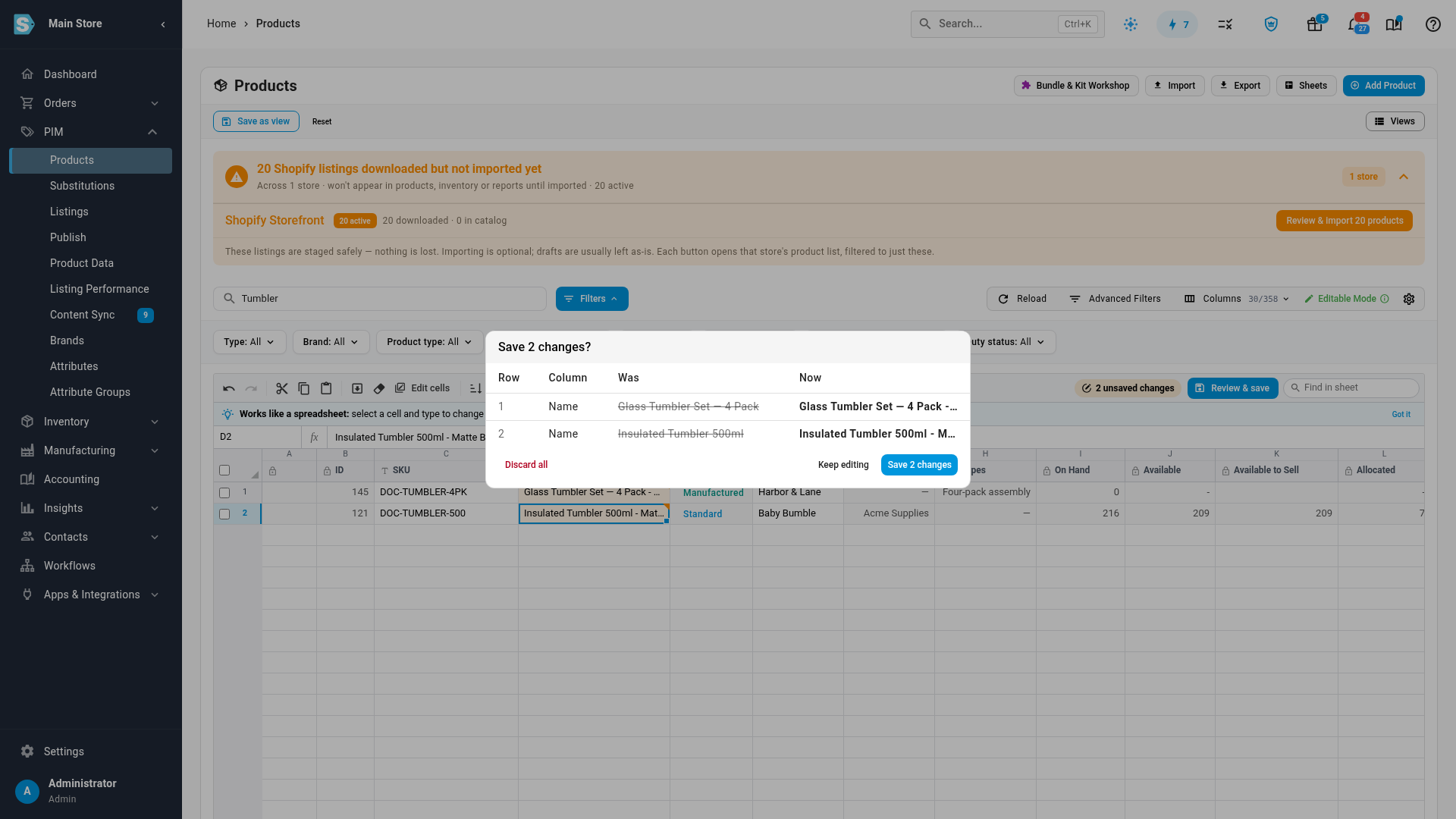Go to Dashboard in sidebar

(70, 74)
